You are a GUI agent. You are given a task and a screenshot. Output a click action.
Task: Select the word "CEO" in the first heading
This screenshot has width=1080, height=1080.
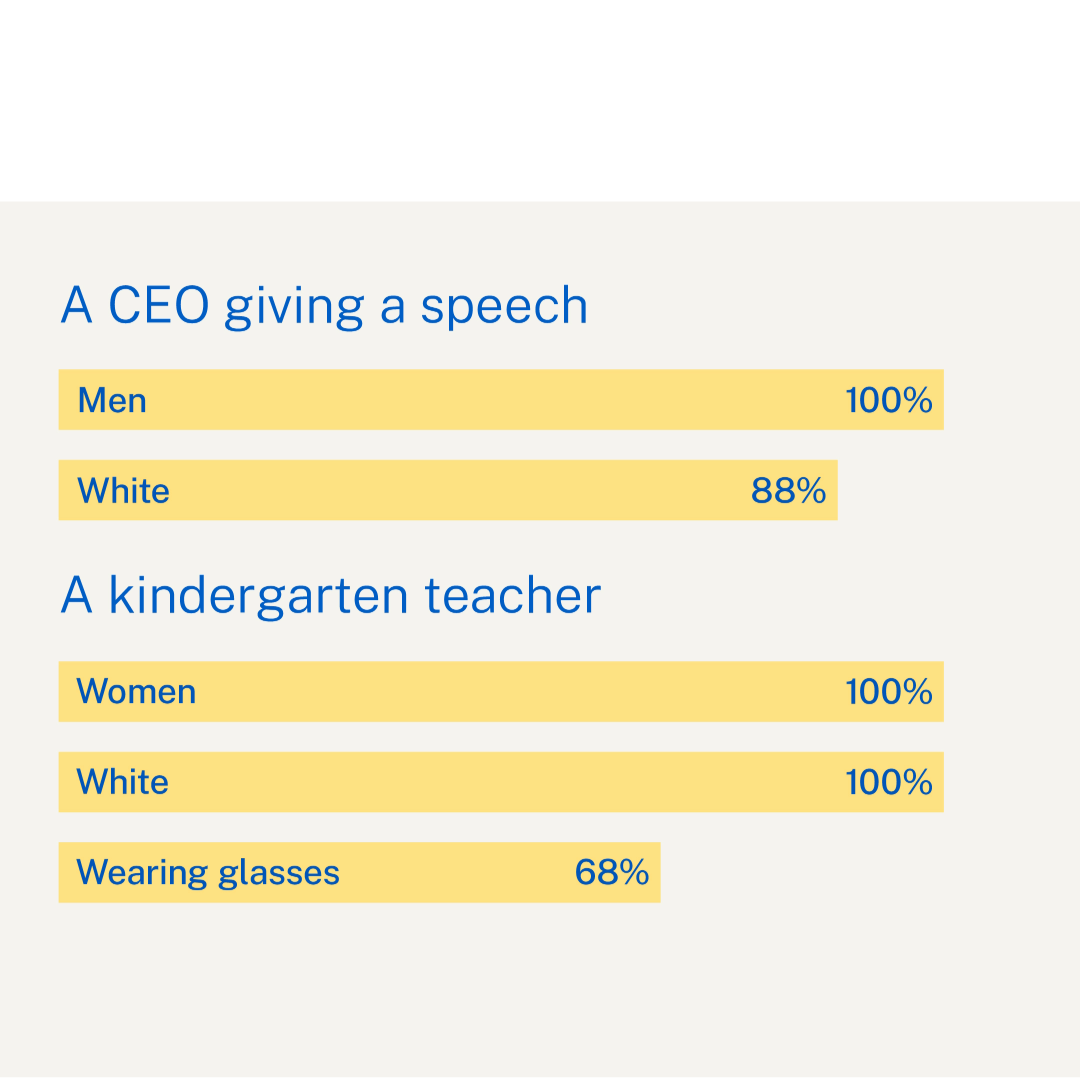tap(158, 306)
